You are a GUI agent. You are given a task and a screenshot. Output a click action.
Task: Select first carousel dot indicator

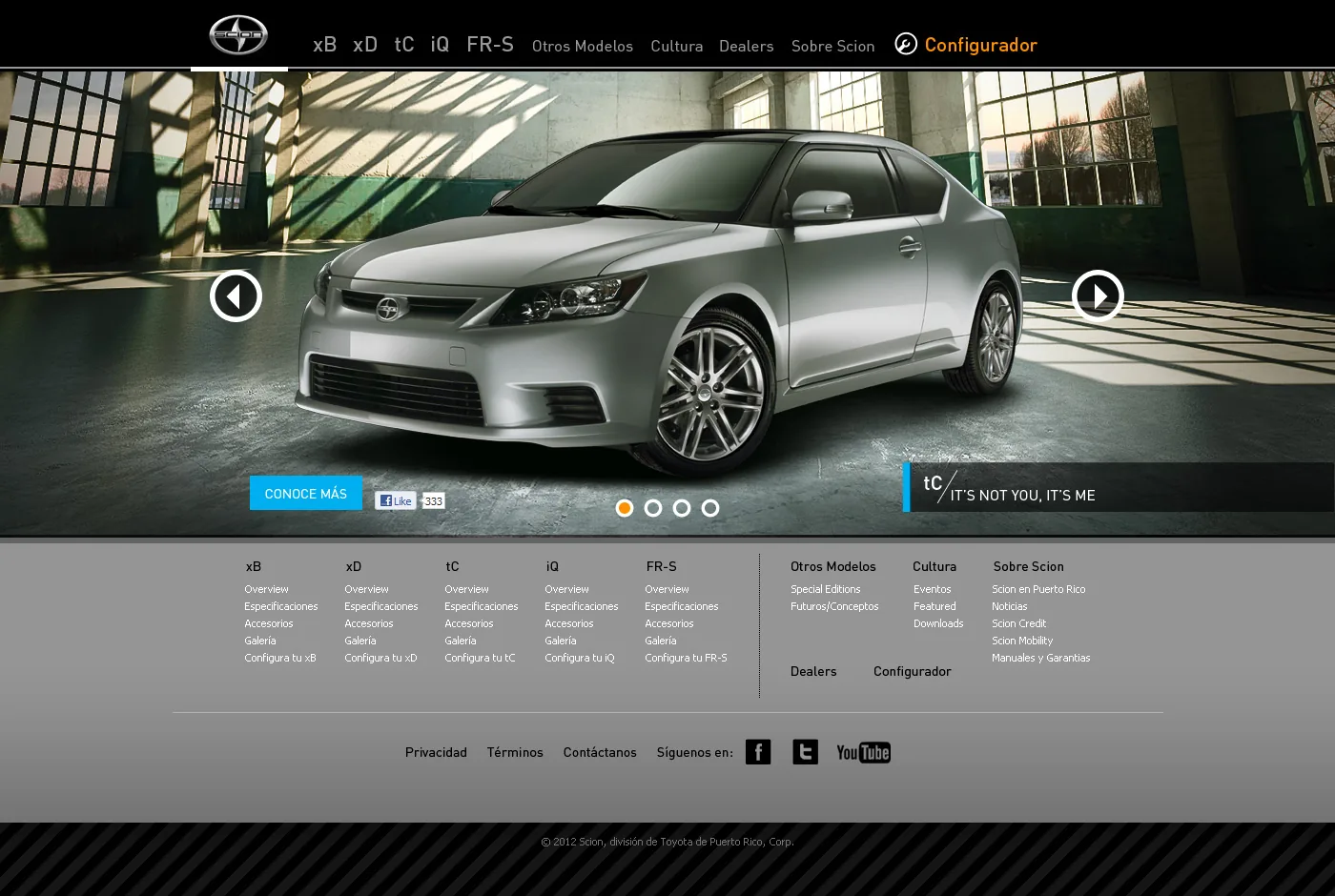(625, 508)
